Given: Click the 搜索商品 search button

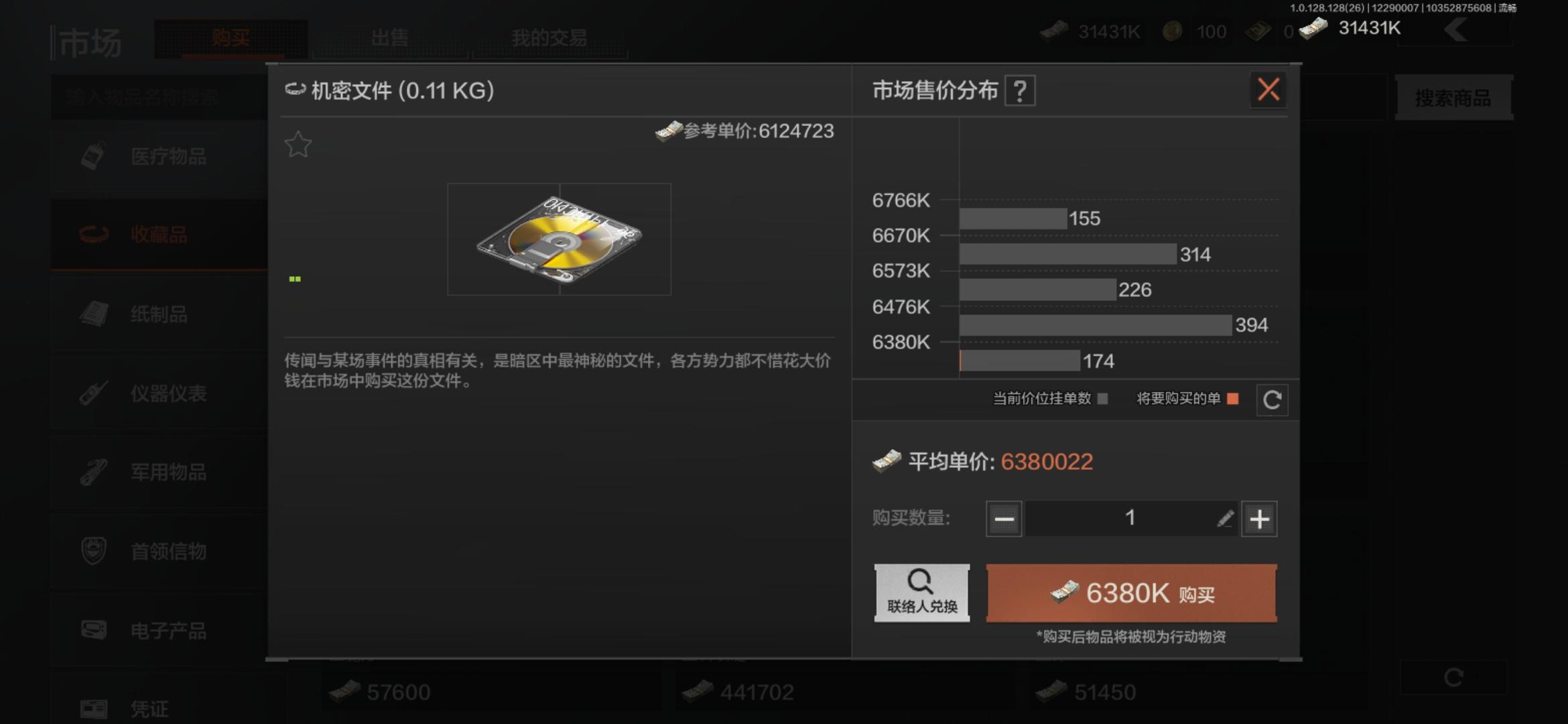Looking at the screenshot, I should (1453, 98).
